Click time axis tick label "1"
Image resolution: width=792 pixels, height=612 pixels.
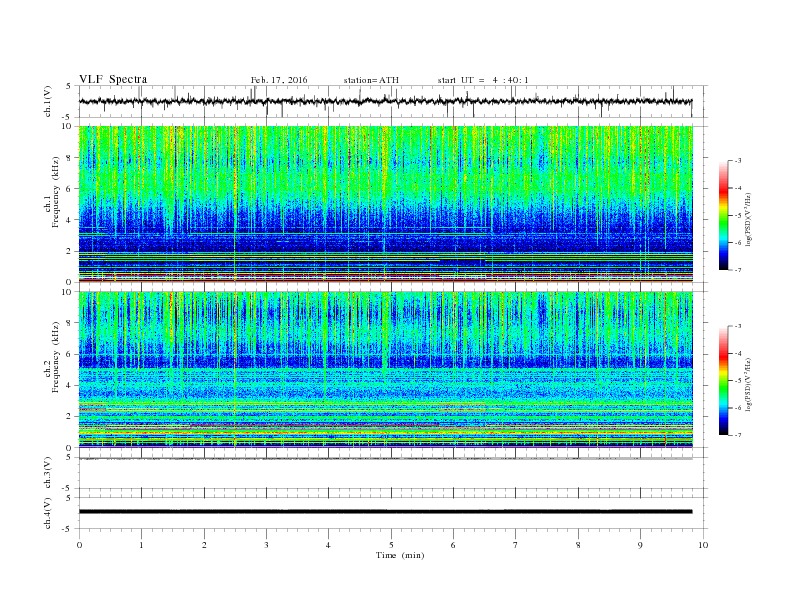coord(141,545)
